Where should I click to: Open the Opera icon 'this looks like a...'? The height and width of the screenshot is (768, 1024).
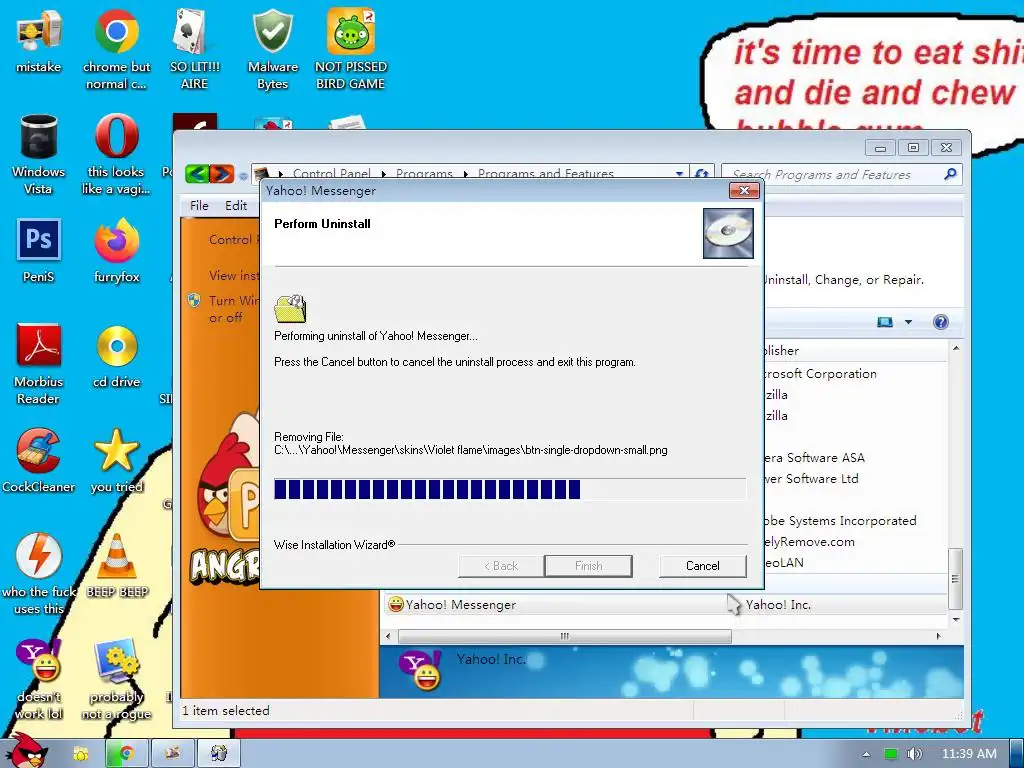pyautogui.click(x=116, y=154)
